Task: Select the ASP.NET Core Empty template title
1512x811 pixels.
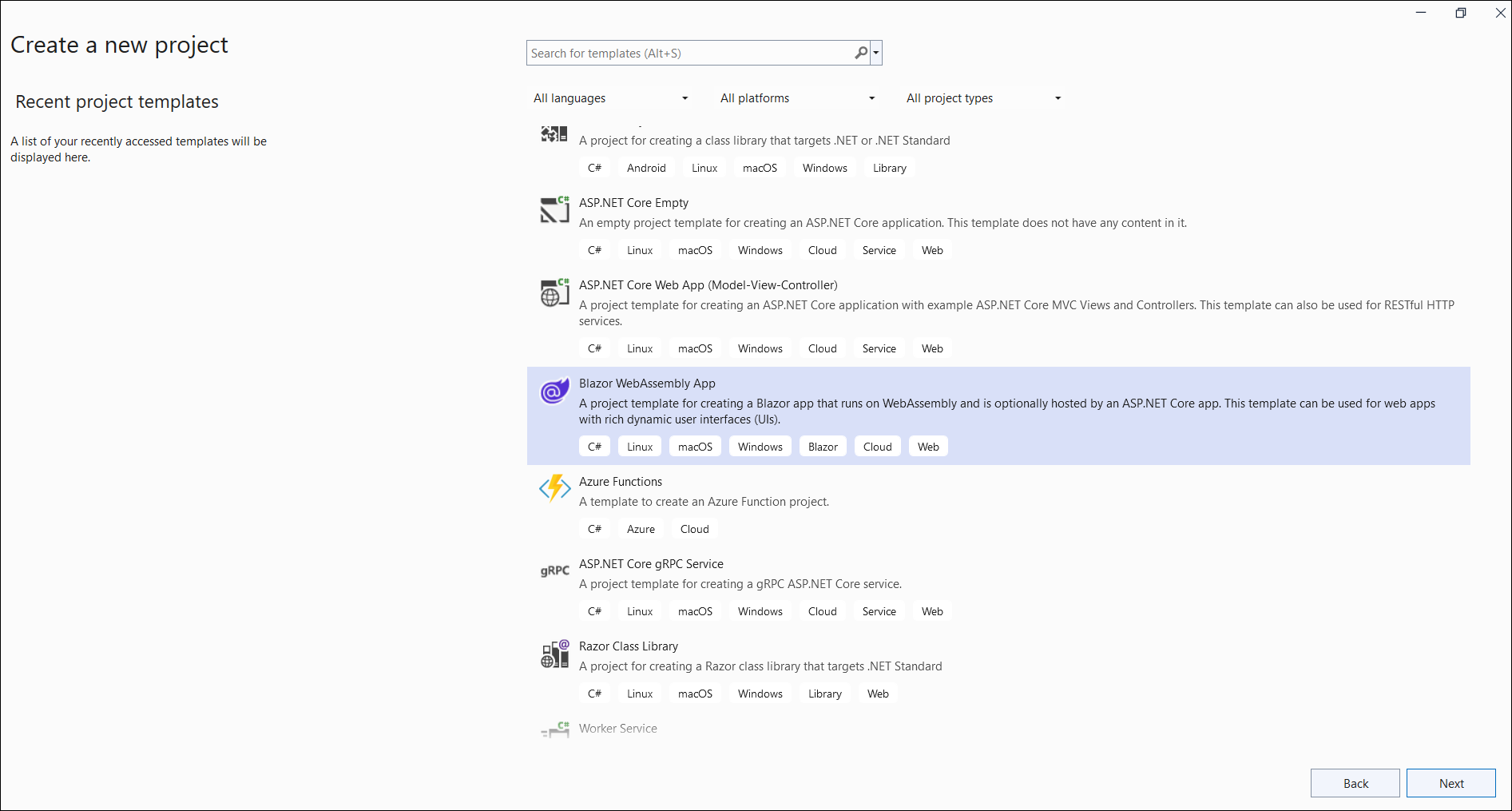Action: [x=633, y=203]
